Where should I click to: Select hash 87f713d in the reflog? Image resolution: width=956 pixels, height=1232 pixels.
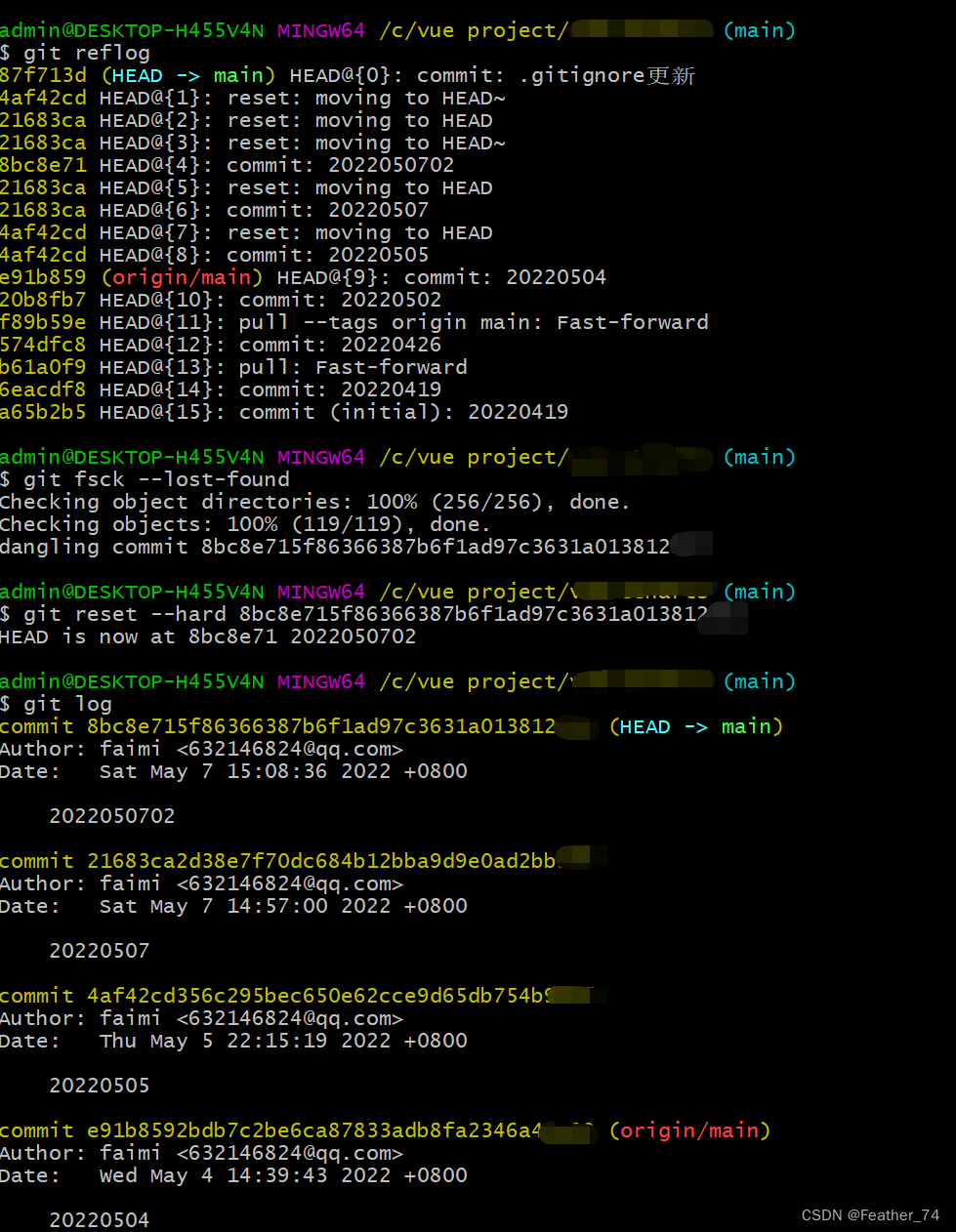[x=43, y=75]
